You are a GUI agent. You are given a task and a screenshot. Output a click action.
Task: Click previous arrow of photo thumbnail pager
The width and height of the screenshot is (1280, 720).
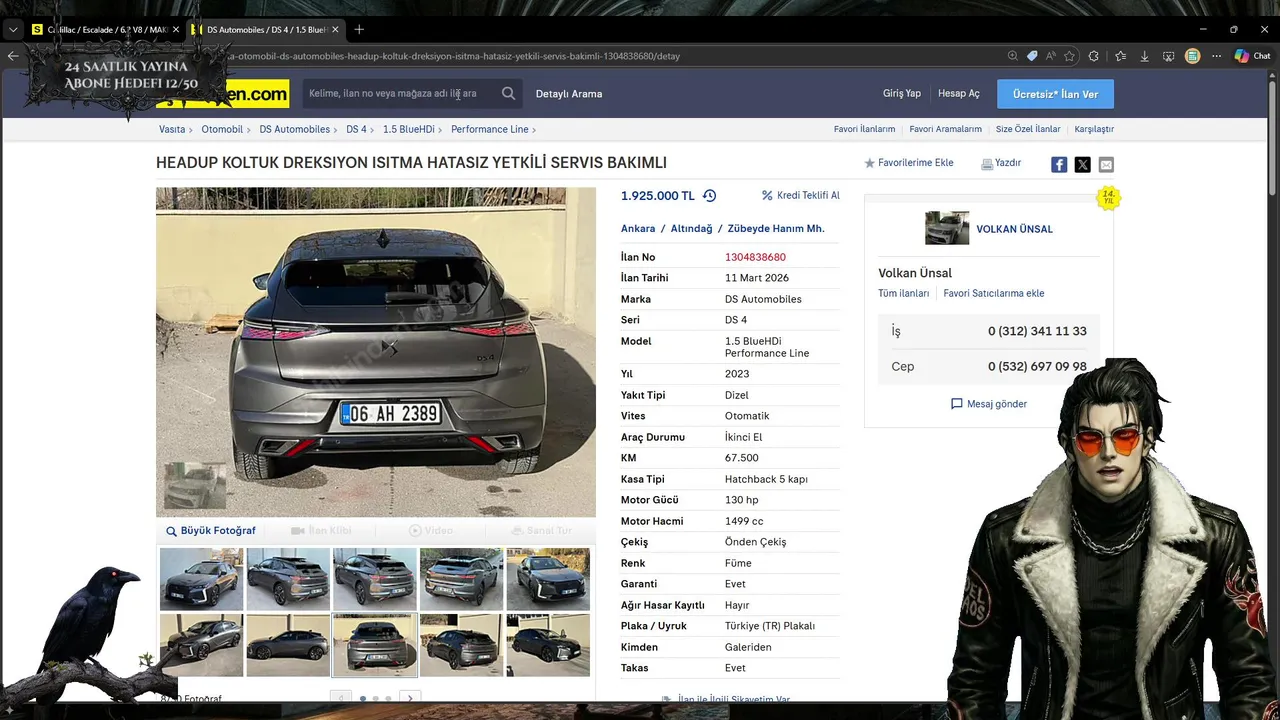point(341,698)
